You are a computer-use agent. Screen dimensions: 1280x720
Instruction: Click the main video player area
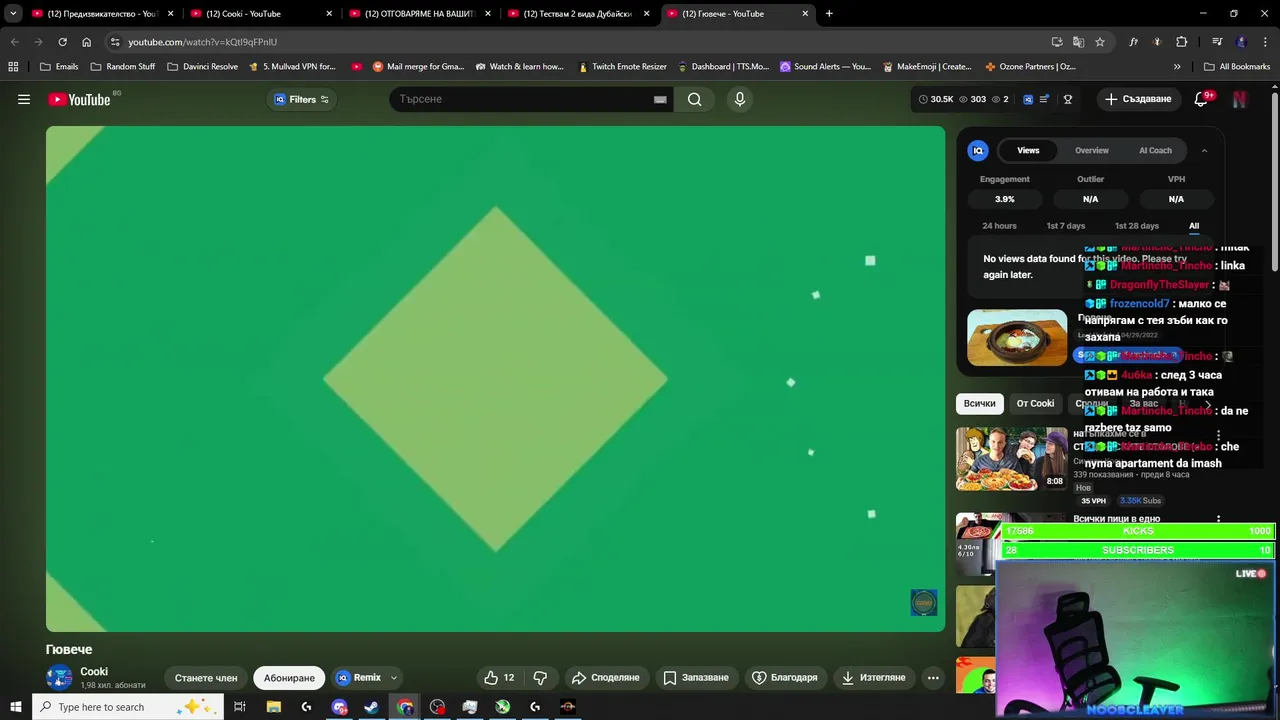click(495, 379)
